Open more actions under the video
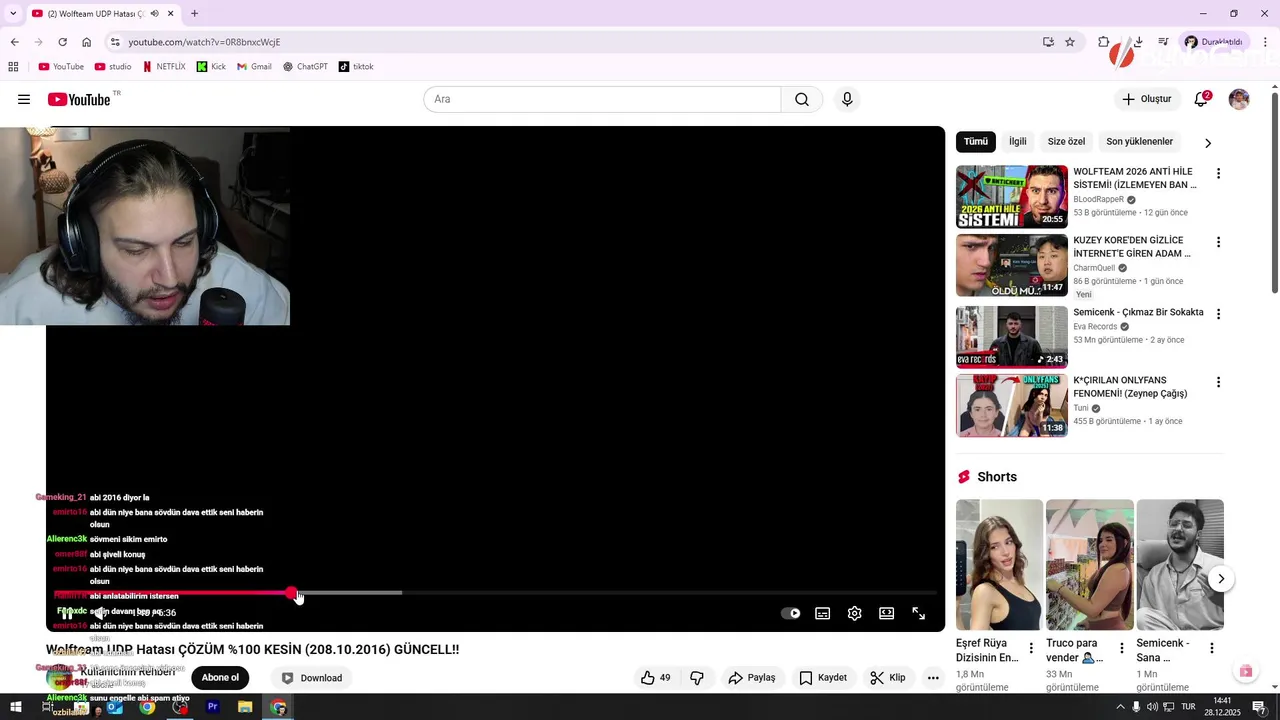This screenshot has width=1280, height=720. pyautogui.click(x=933, y=678)
